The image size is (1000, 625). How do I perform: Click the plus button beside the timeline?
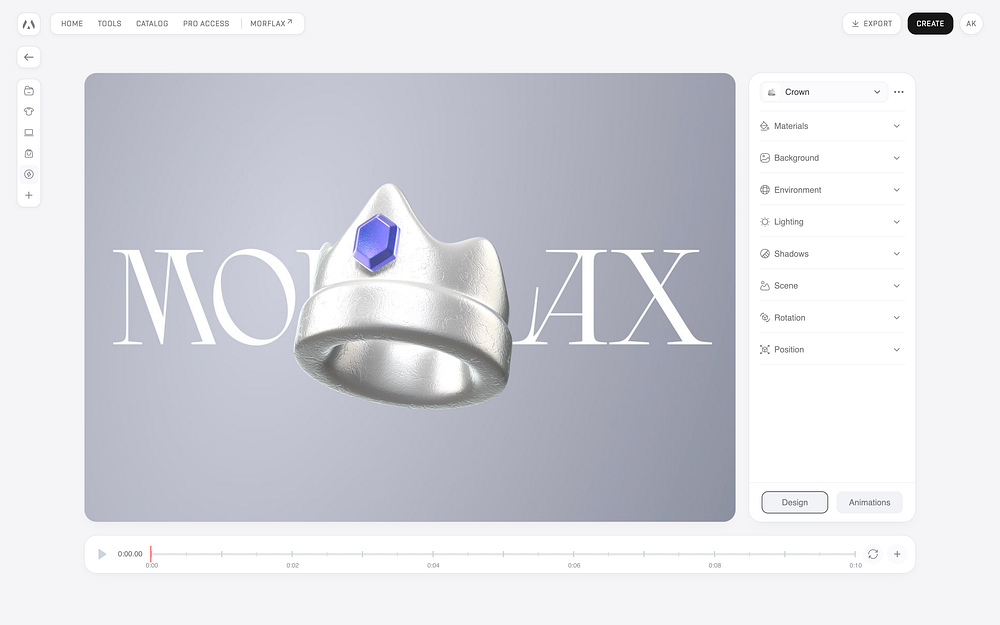click(897, 554)
